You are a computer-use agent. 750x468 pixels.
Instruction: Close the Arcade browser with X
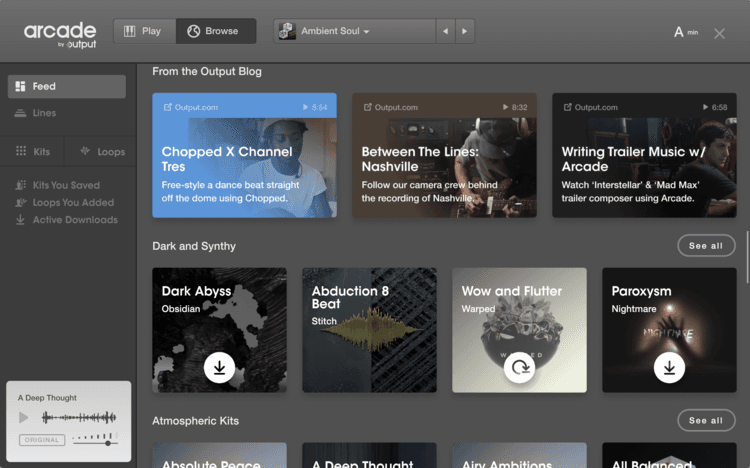(719, 33)
